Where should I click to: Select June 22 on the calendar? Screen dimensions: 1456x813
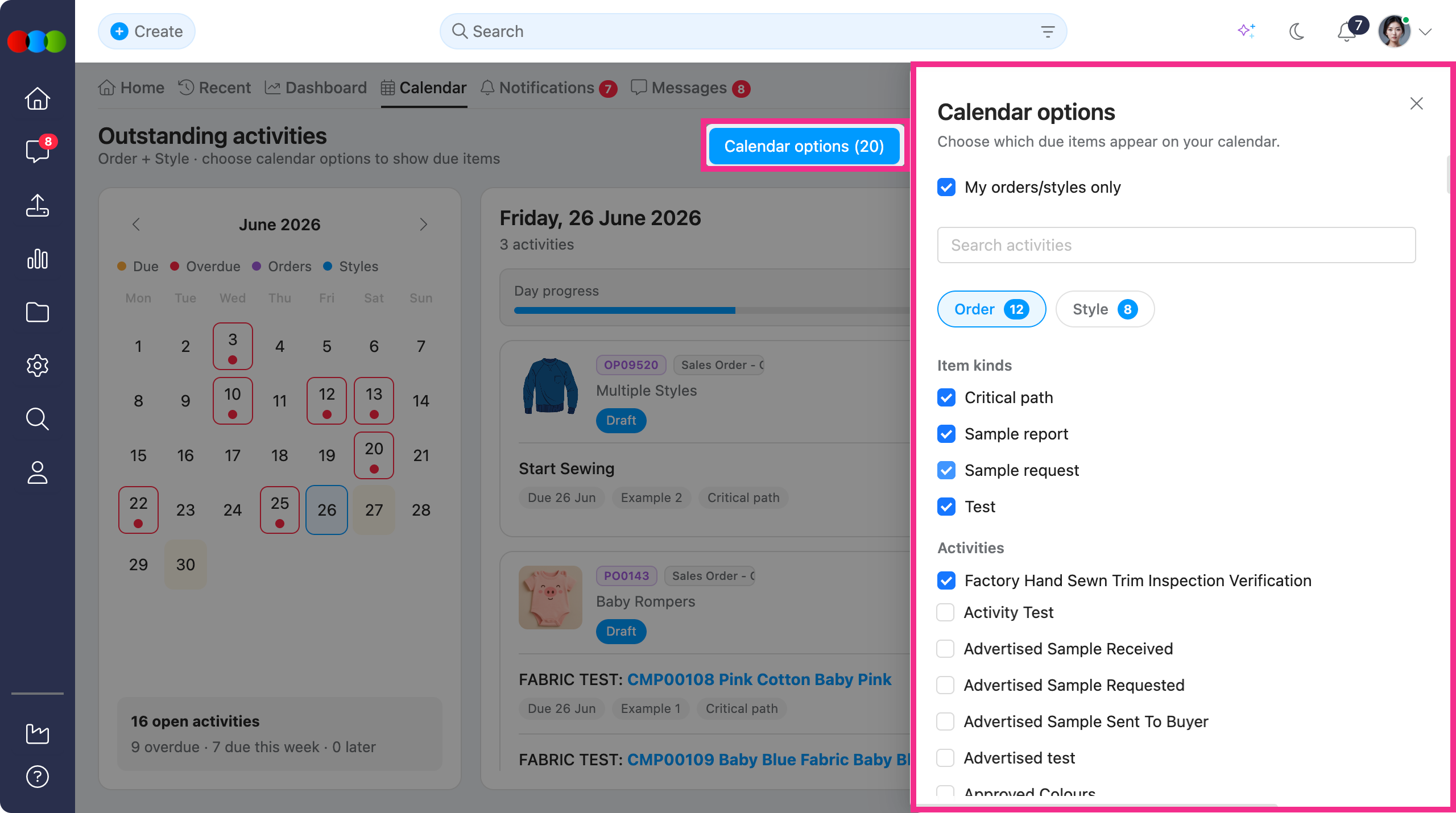[x=138, y=510]
